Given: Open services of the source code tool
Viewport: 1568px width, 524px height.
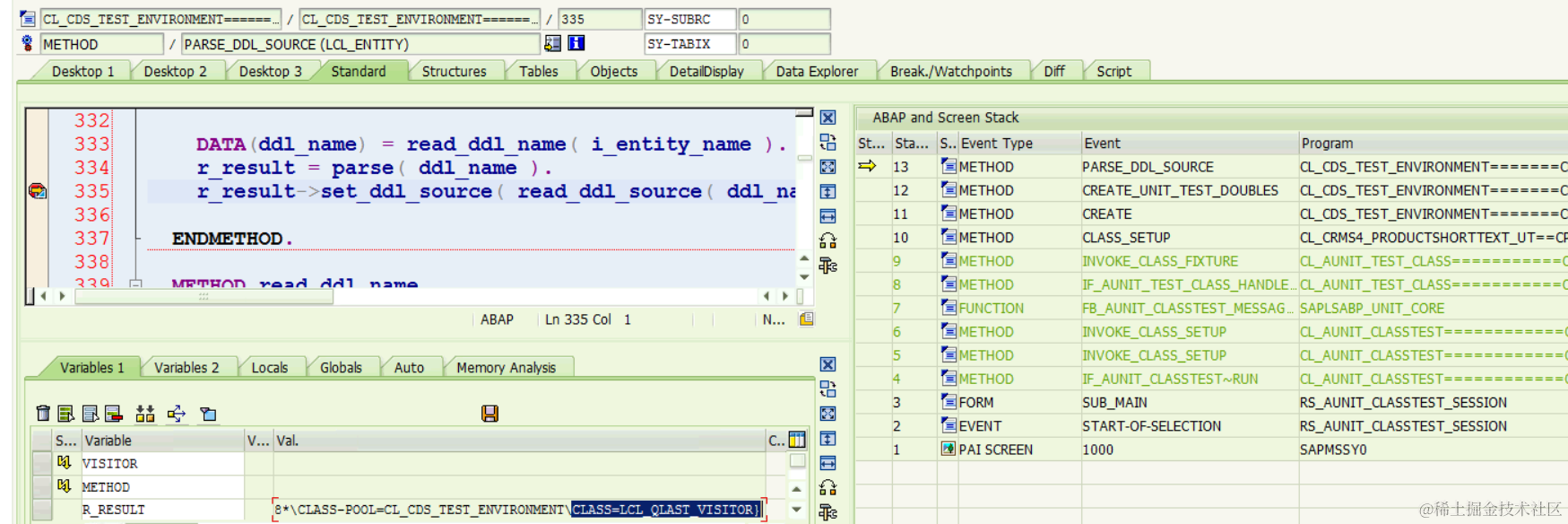Looking at the screenshot, I should pyautogui.click(x=827, y=240).
